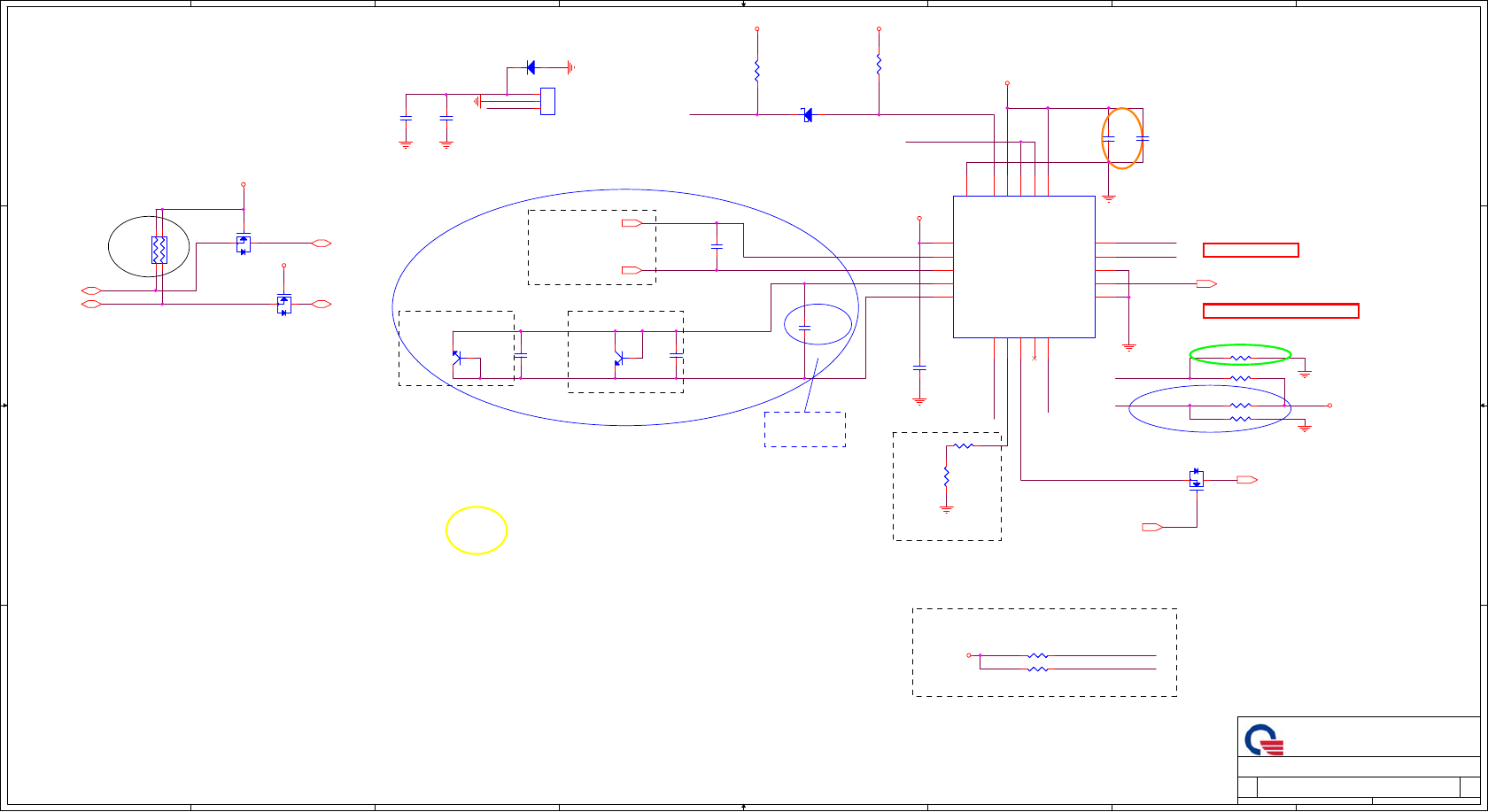Select the yellow circle annotation
Image resolution: width=1488 pixels, height=812 pixels.
pos(477,530)
